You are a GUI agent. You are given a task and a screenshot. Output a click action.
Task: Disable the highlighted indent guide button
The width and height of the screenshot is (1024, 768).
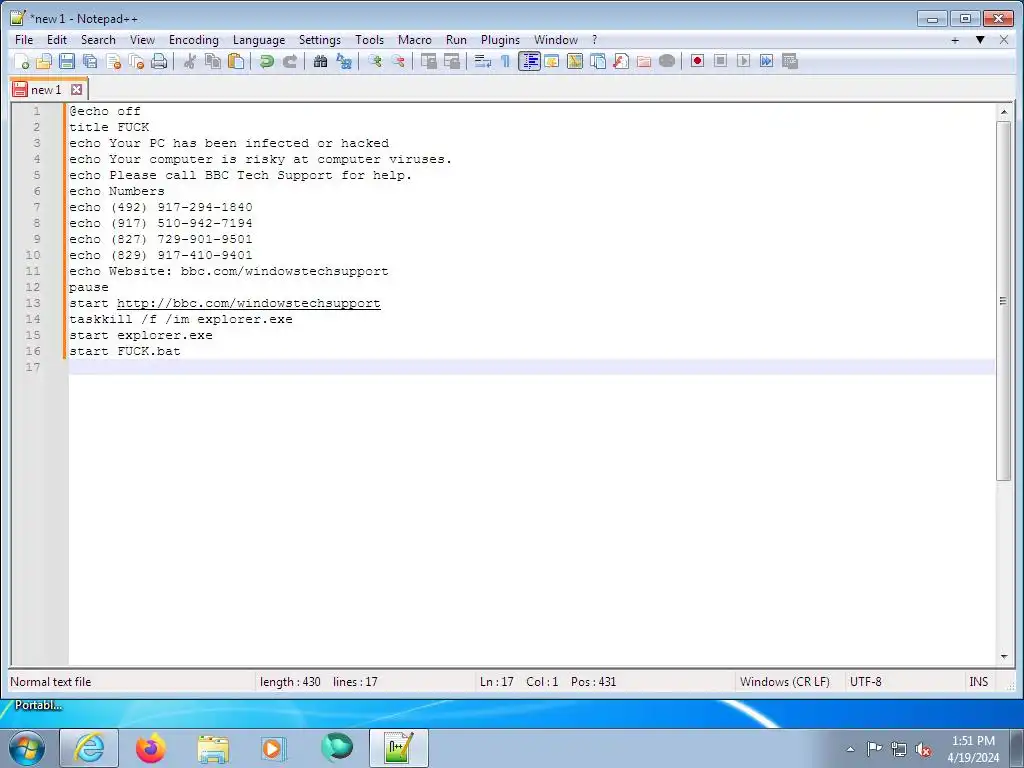coord(529,61)
